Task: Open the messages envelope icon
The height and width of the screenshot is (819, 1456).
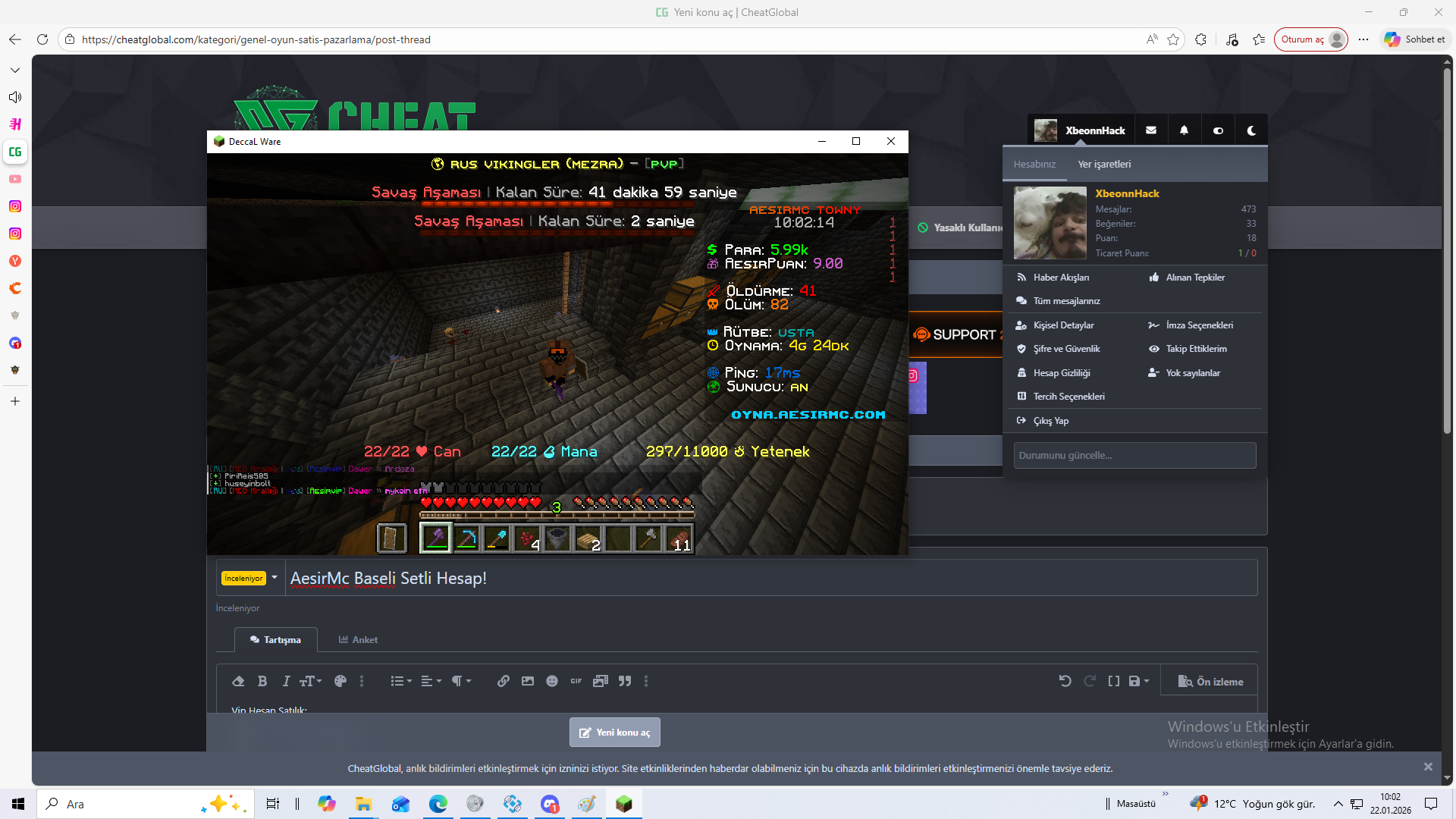Action: click(1151, 130)
